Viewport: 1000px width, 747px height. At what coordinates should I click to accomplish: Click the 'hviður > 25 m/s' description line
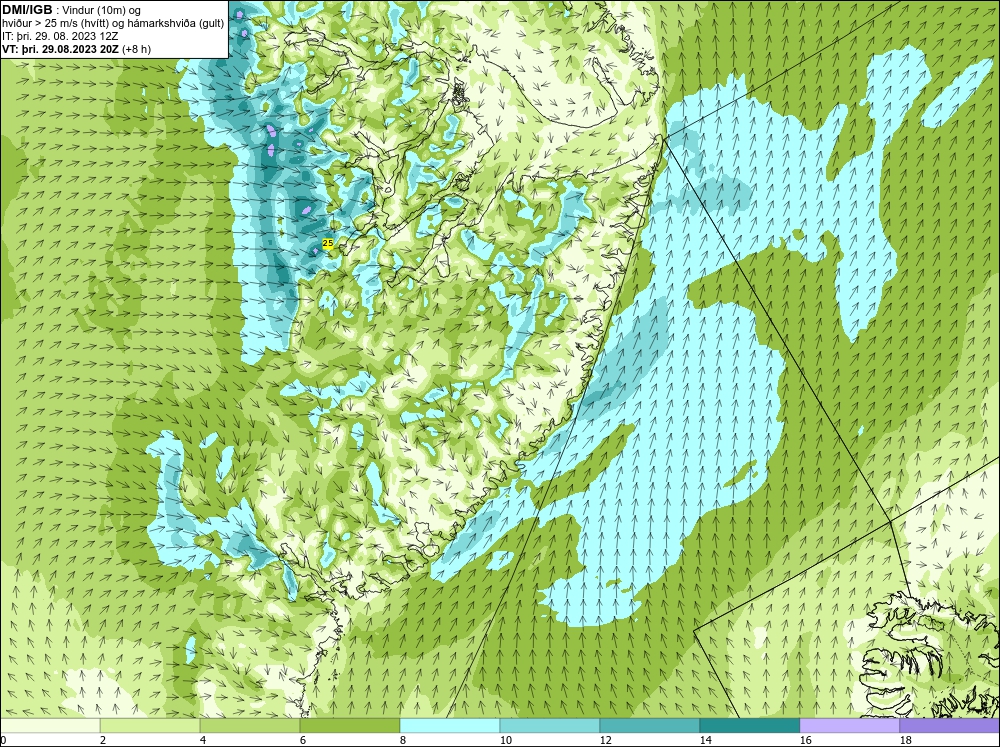[113, 23]
